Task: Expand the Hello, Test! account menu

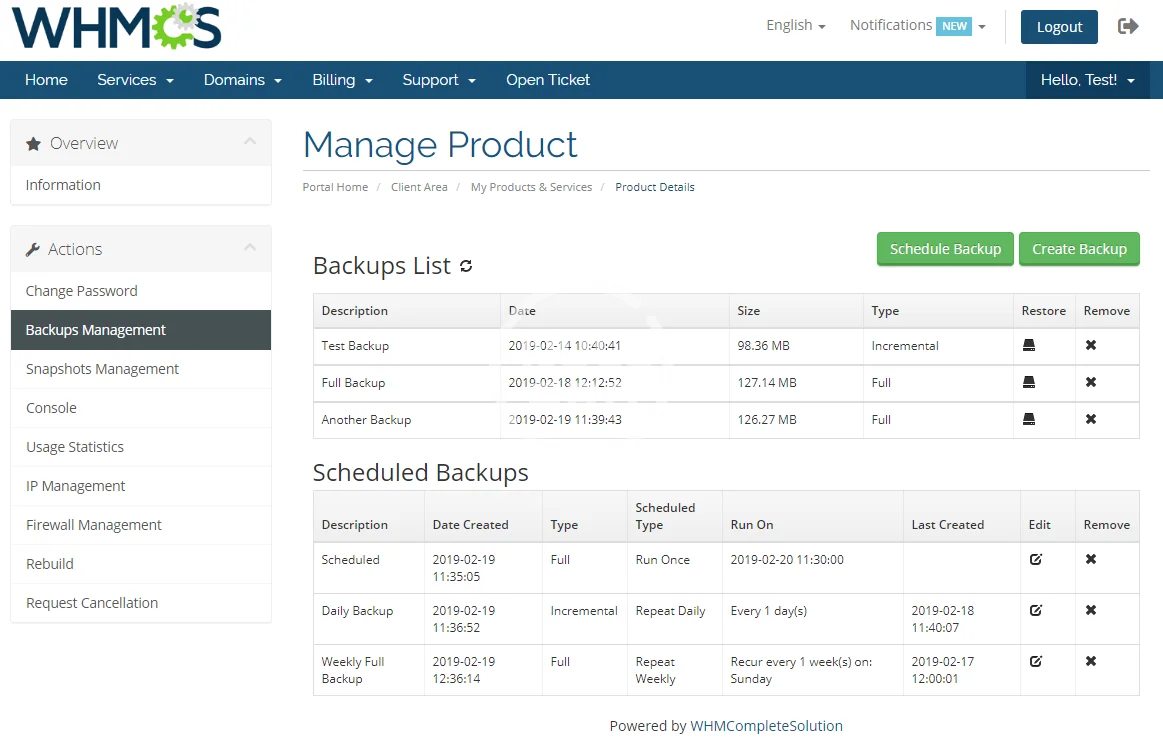Action: click(1087, 80)
